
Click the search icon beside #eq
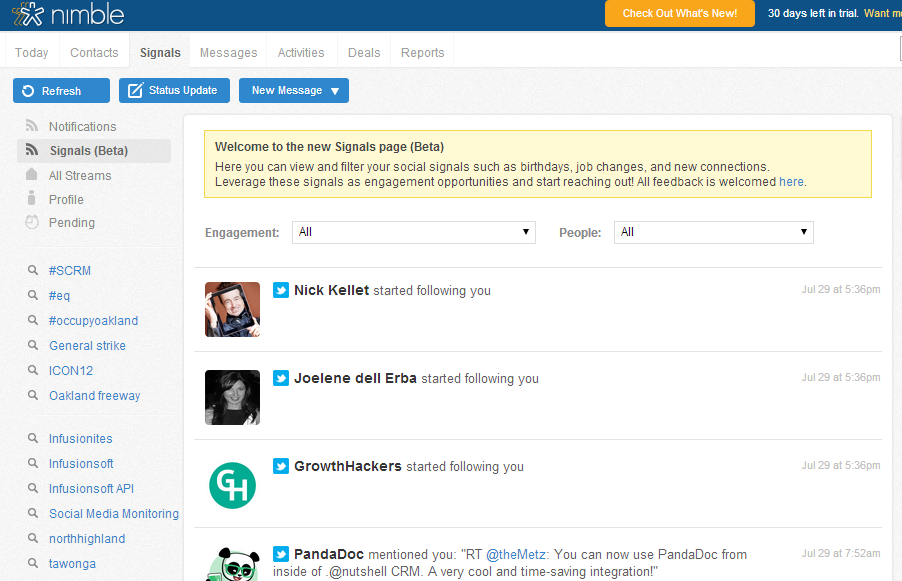tap(33, 295)
